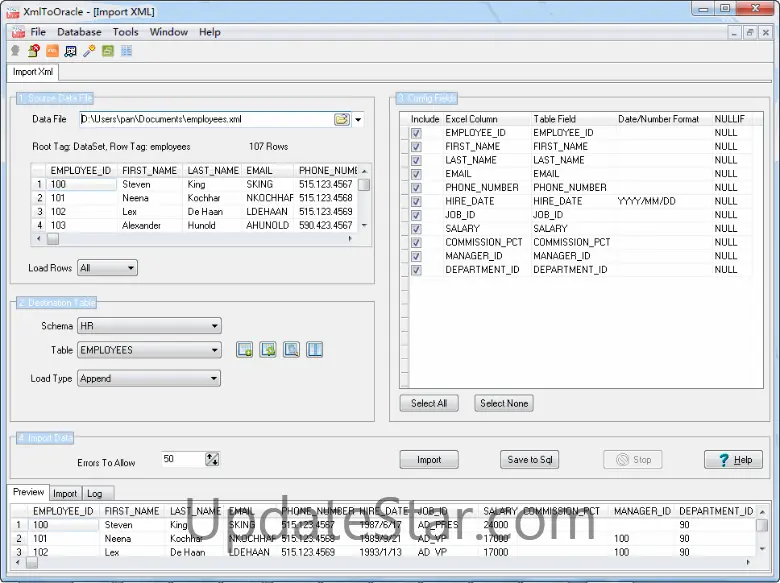Click the disconnect toolbar icon with the red X
Image resolution: width=780 pixels, height=583 pixels.
[34, 51]
